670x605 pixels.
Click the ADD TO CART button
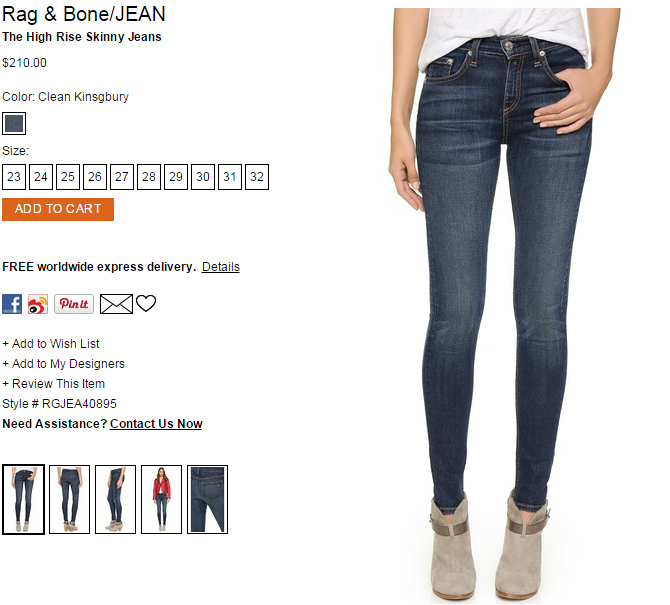point(58,209)
